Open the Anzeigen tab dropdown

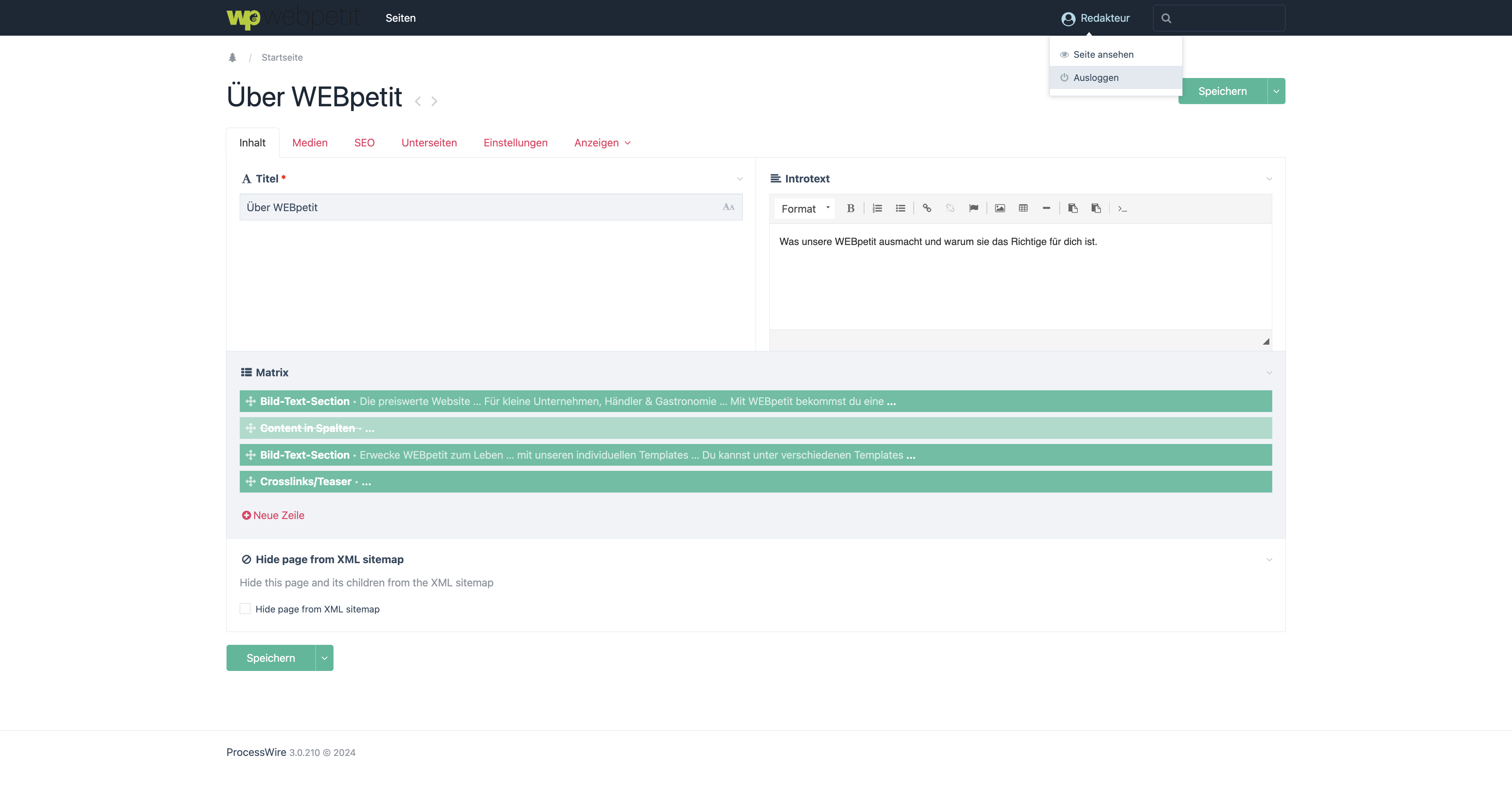pyautogui.click(x=603, y=143)
